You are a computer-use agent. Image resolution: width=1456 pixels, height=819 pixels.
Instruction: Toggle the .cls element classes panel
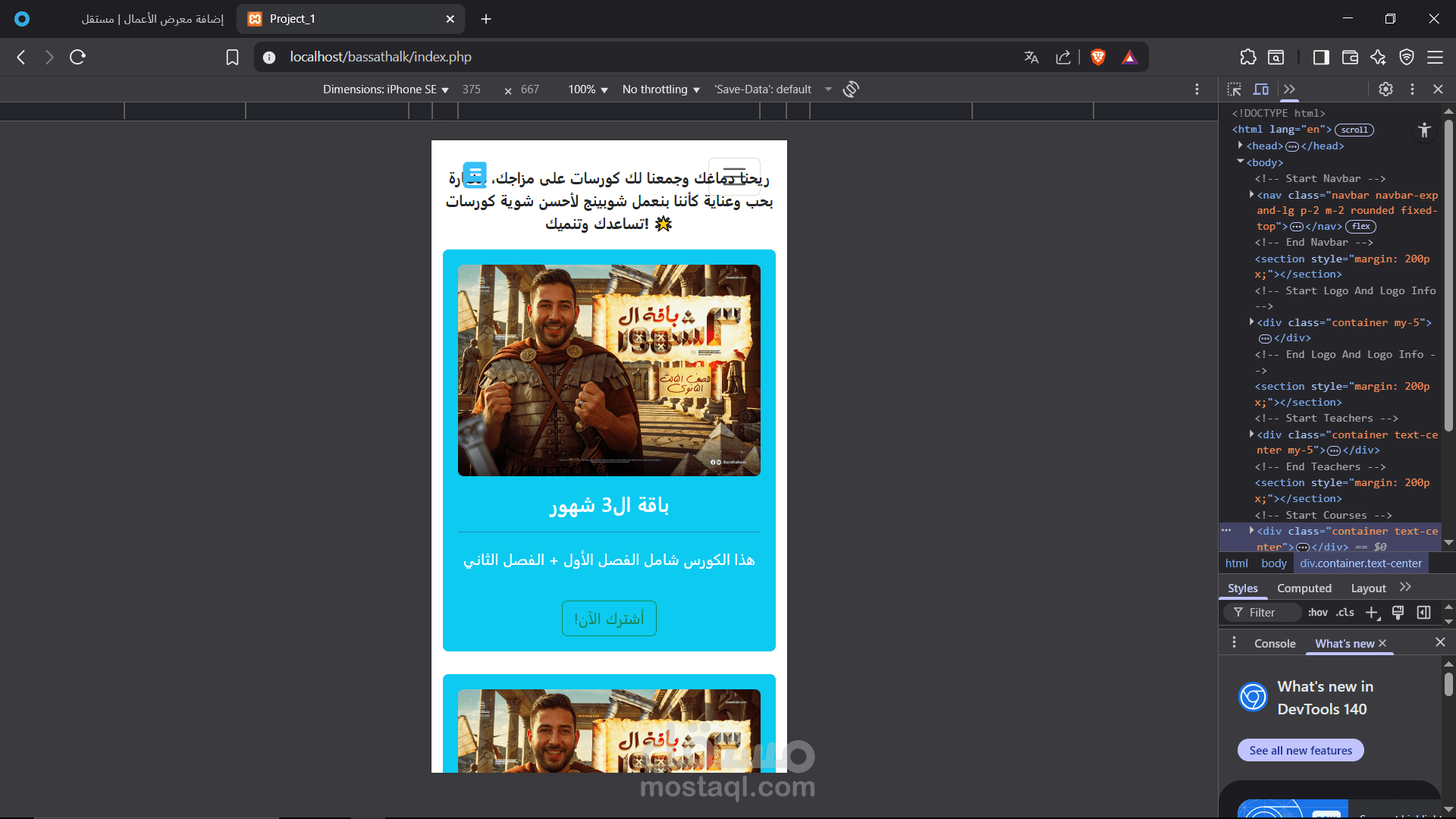[1345, 613]
